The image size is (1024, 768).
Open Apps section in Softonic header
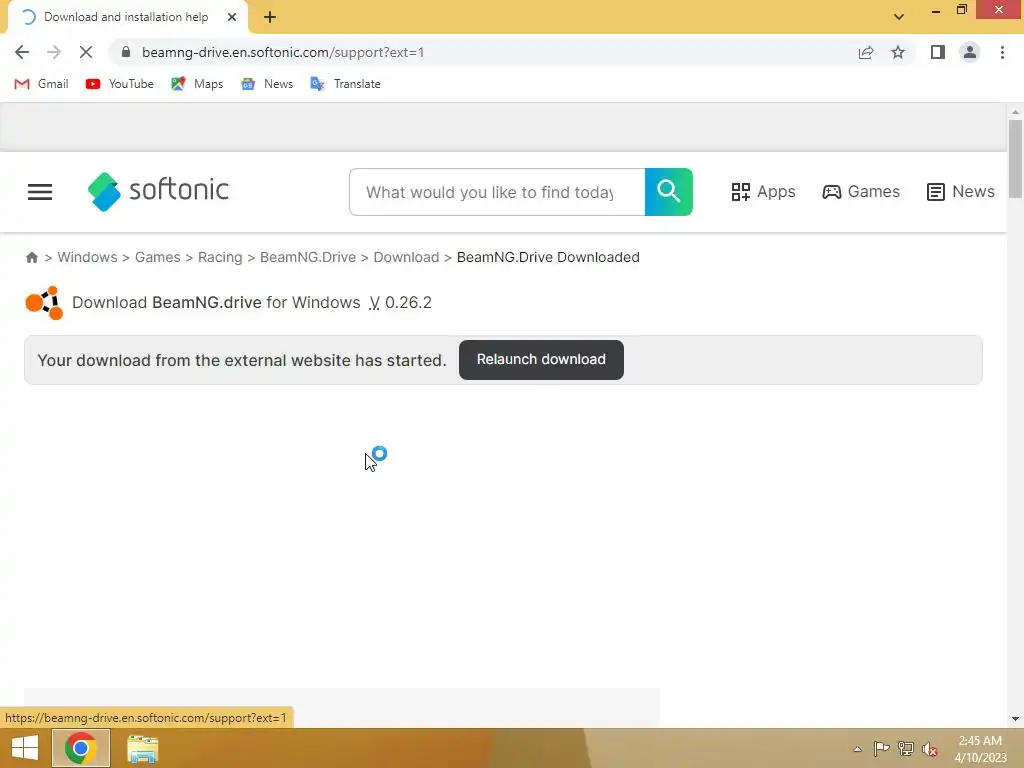coord(763,192)
